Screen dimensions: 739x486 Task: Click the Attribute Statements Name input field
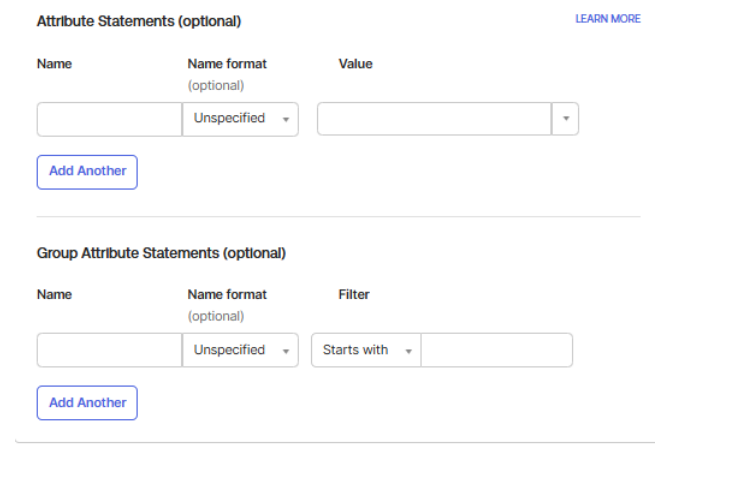[109, 119]
